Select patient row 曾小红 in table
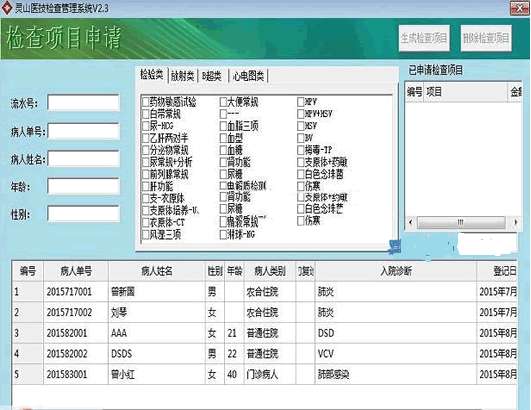This screenshot has width=531, height=410. click(264, 374)
